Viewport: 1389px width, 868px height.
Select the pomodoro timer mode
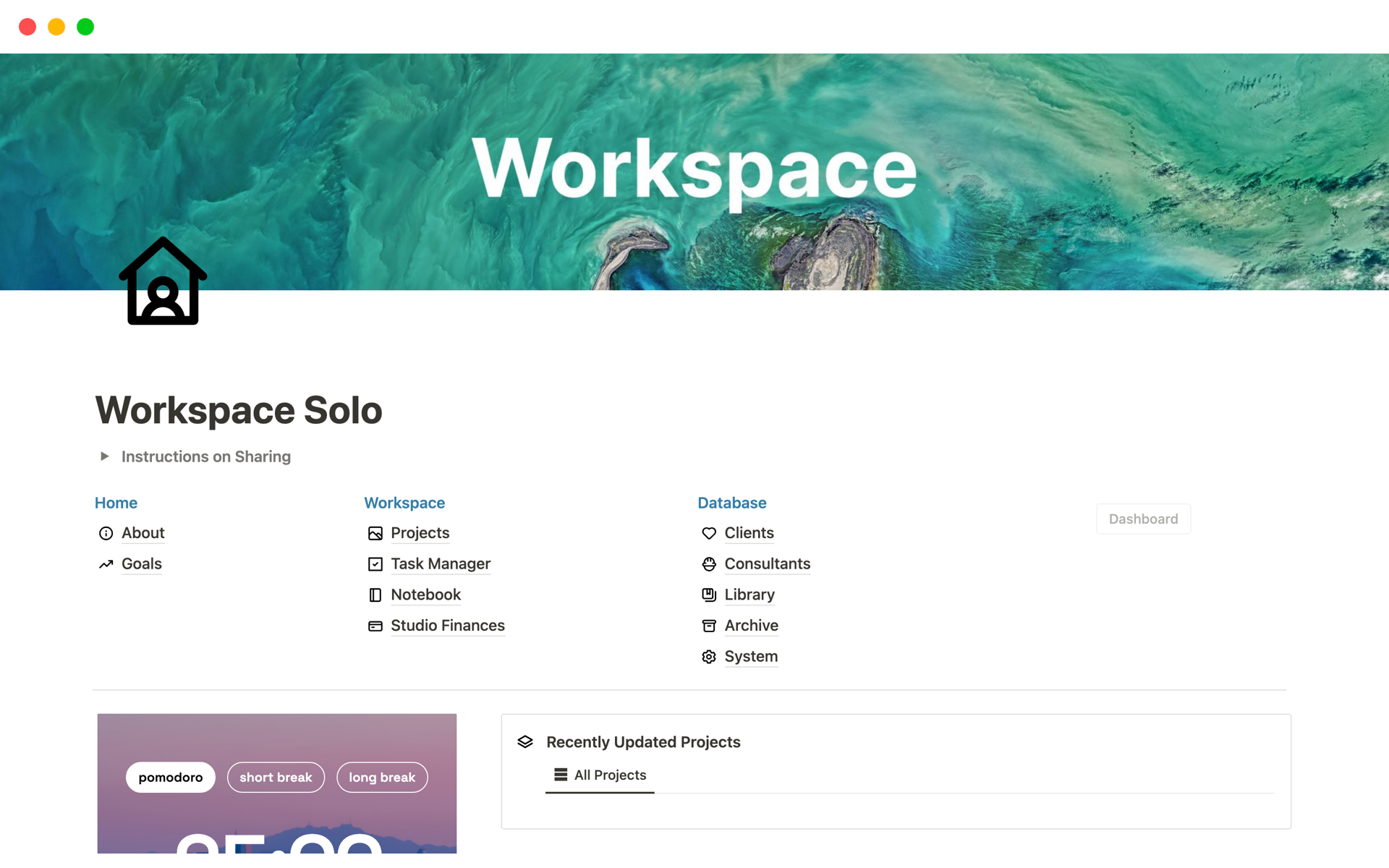coord(171,778)
